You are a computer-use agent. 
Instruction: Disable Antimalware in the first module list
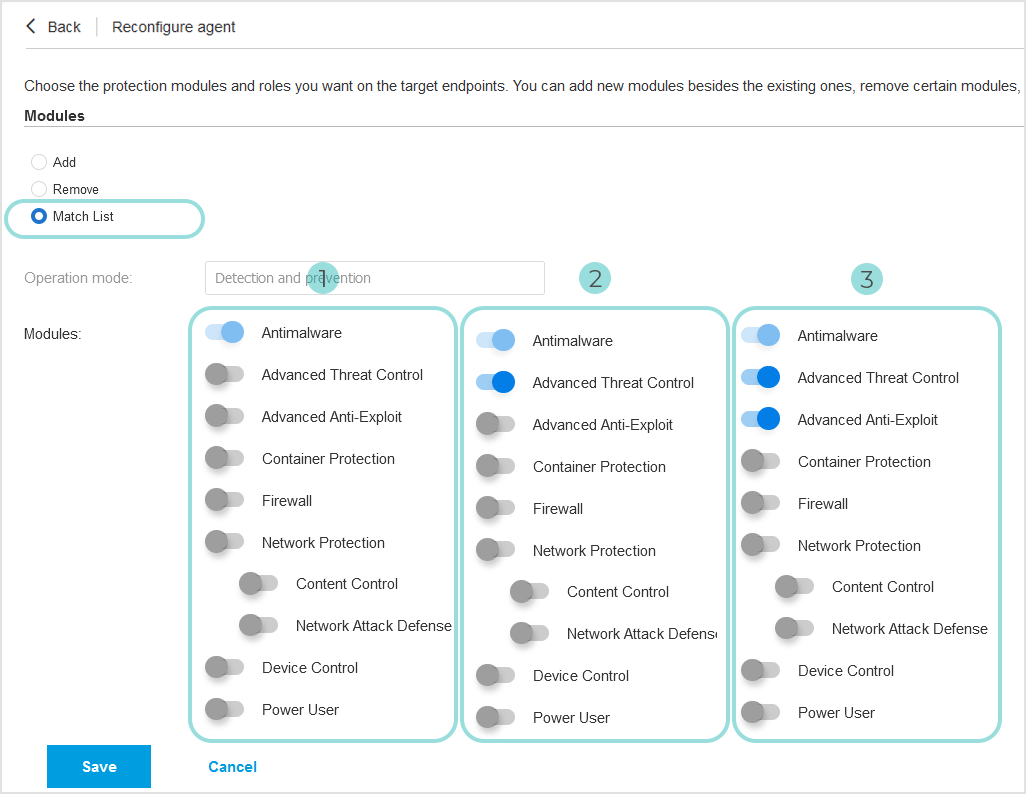[225, 332]
